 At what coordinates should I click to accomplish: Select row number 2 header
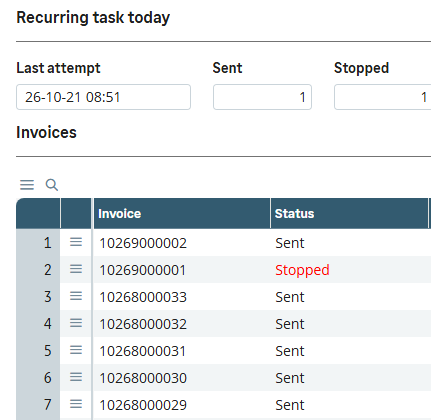[38, 270]
